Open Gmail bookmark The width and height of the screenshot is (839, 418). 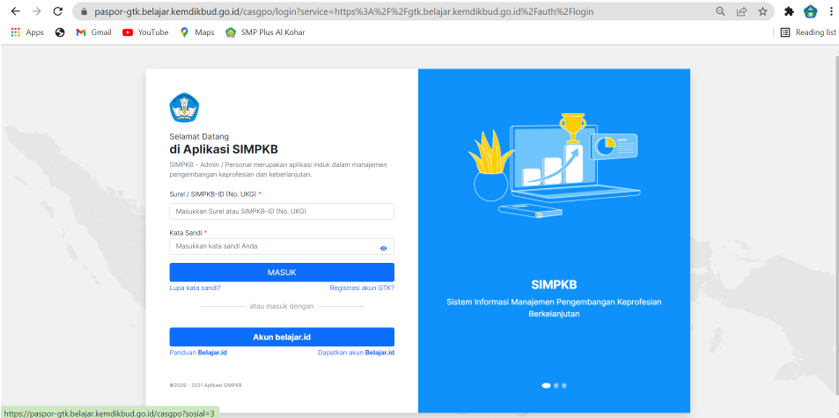click(94, 32)
